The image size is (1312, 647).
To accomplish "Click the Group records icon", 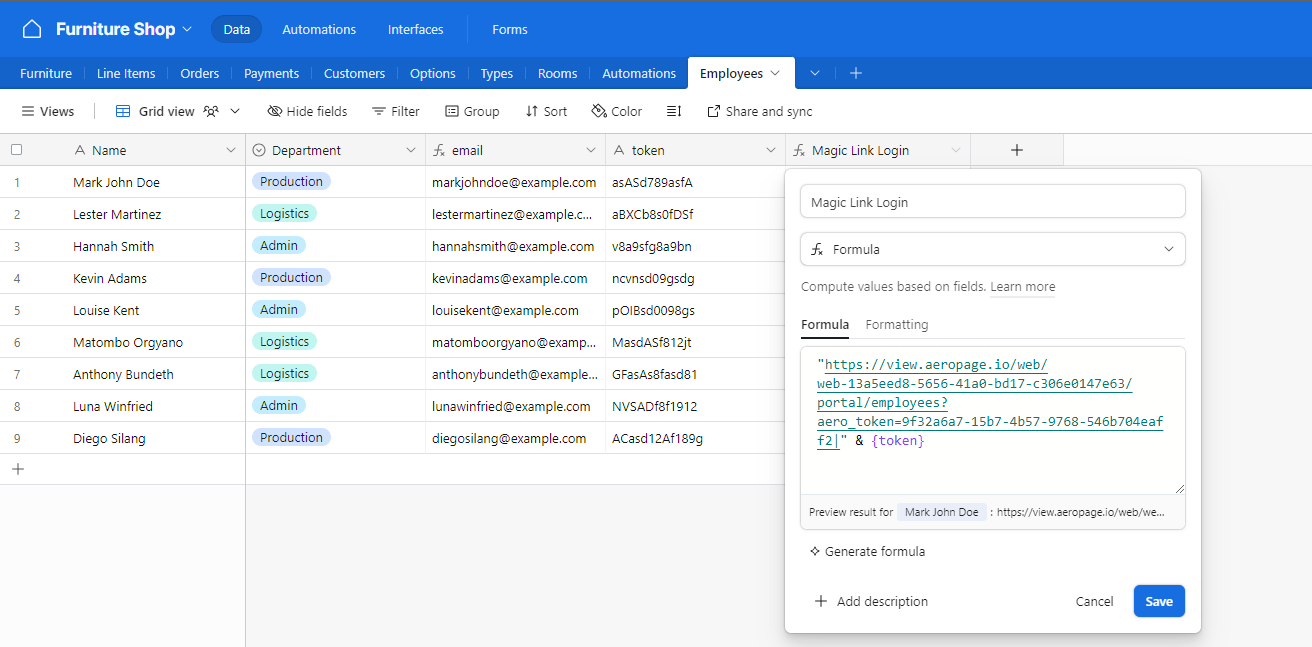I will point(452,111).
